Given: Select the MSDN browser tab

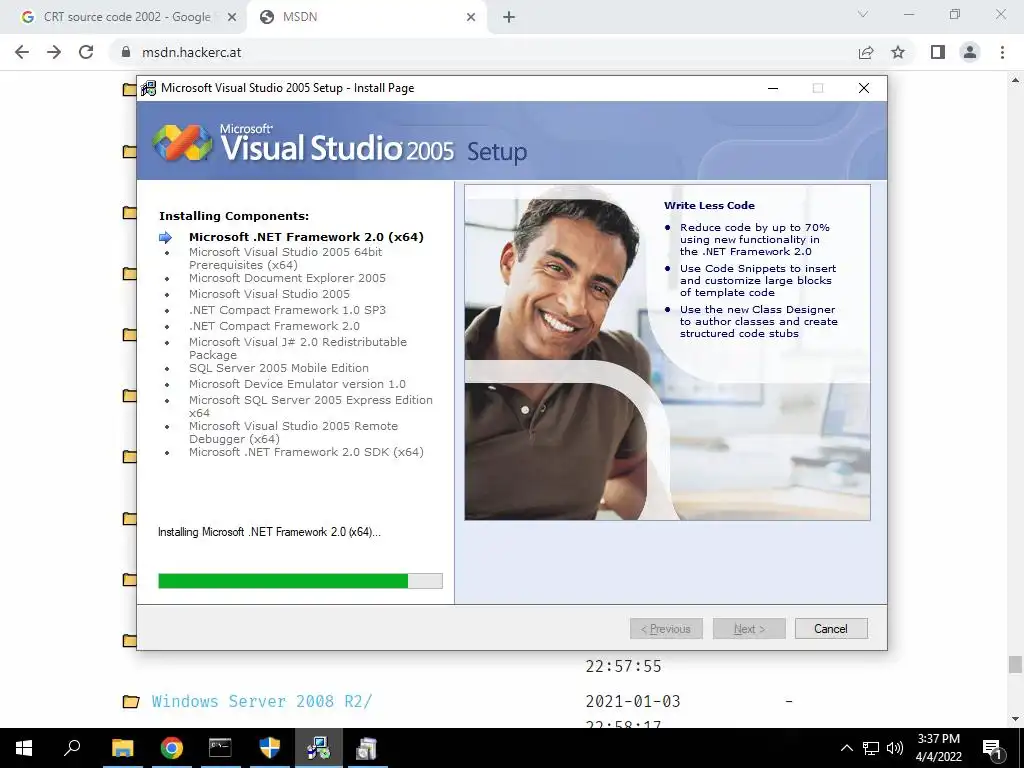Looking at the screenshot, I should [x=366, y=17].
